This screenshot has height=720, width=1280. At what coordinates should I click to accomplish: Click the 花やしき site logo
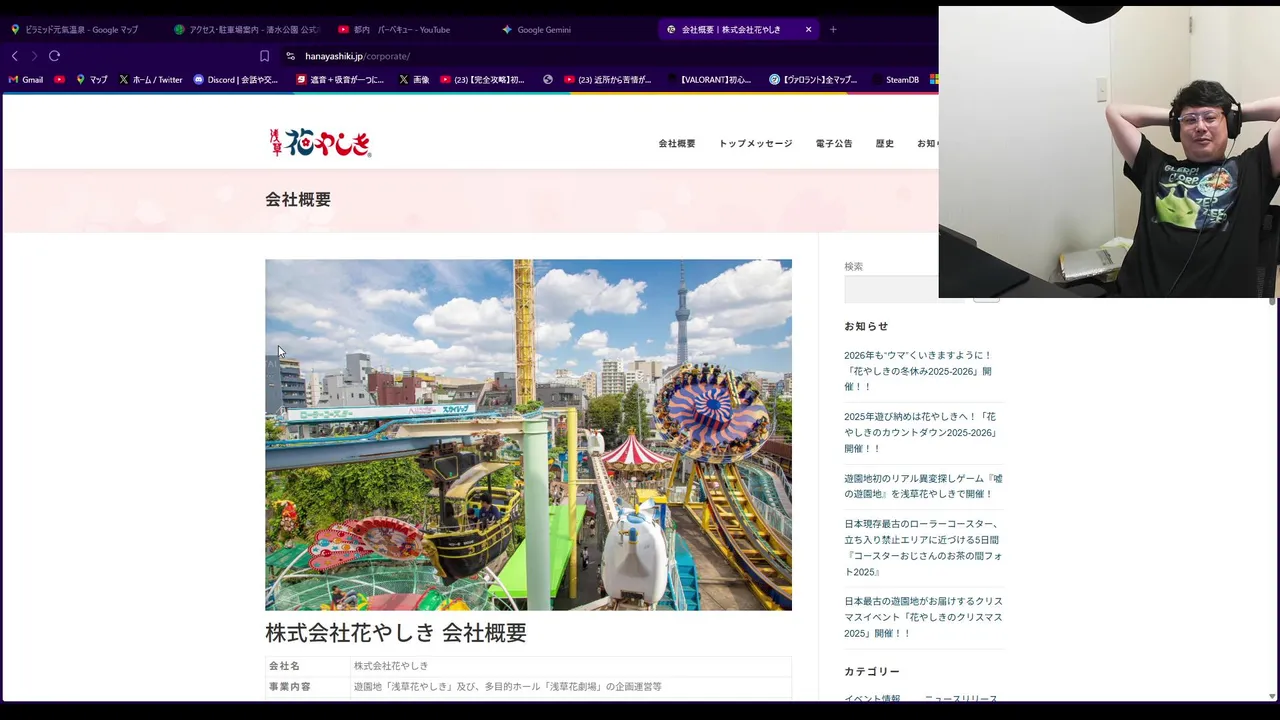tap(320, 143)
